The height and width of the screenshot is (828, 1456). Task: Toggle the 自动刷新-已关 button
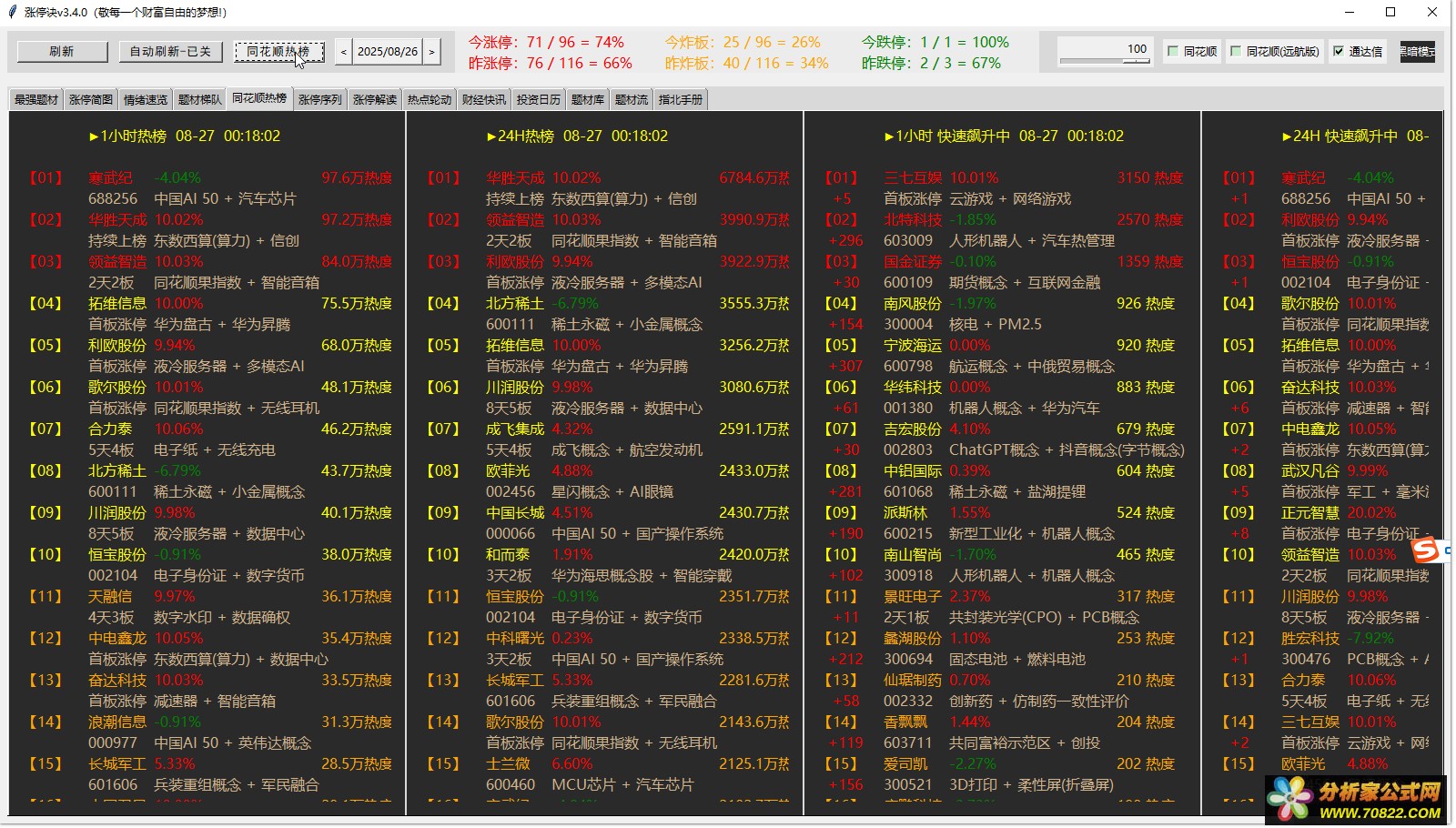pos(170,52)
